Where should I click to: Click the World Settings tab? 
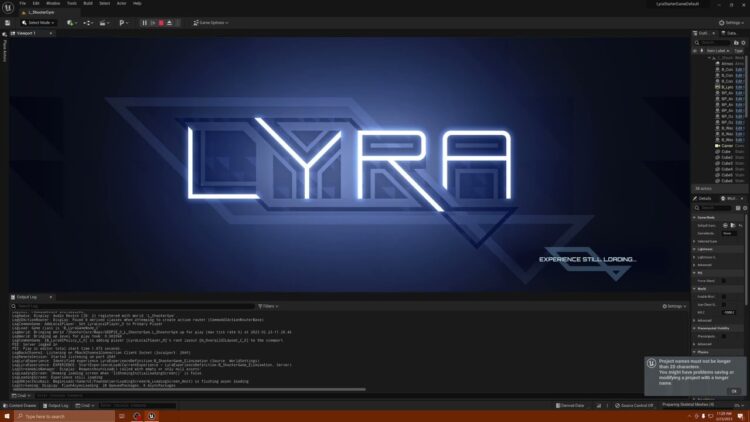[x=730, y=199]
